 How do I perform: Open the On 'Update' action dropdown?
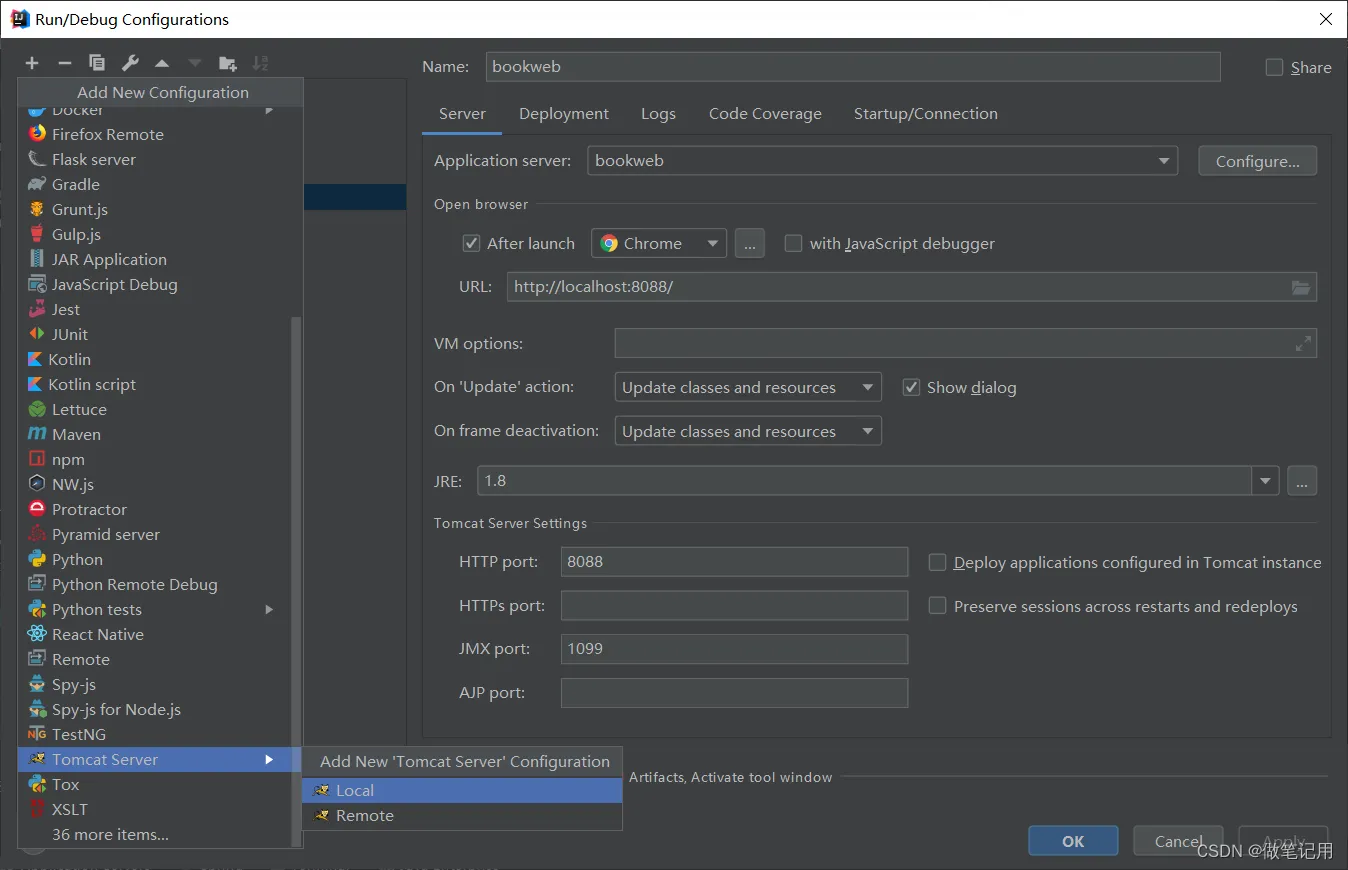click(x=748, y=387)
